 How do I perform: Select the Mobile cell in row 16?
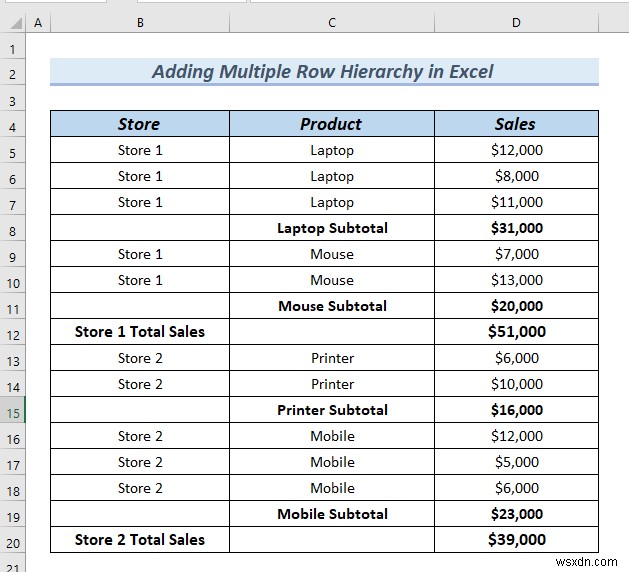(x=332, y=436)
